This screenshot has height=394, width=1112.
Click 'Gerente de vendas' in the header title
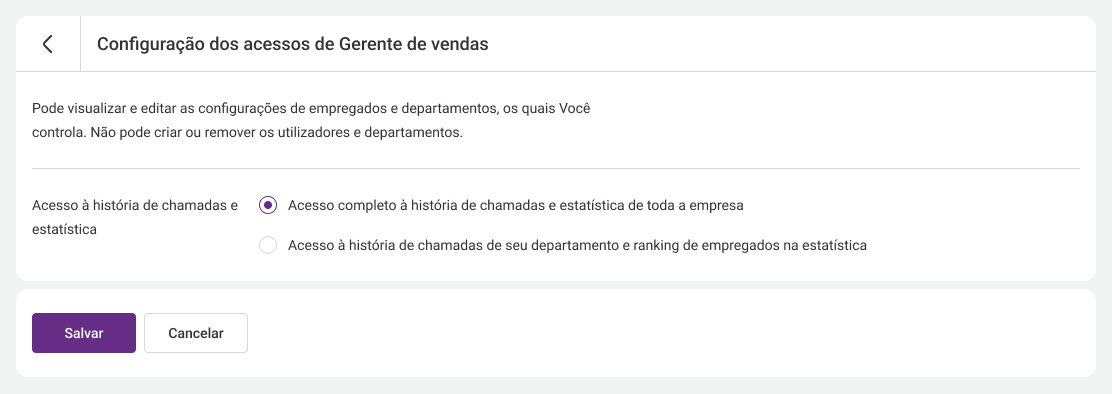click(414, 44)
